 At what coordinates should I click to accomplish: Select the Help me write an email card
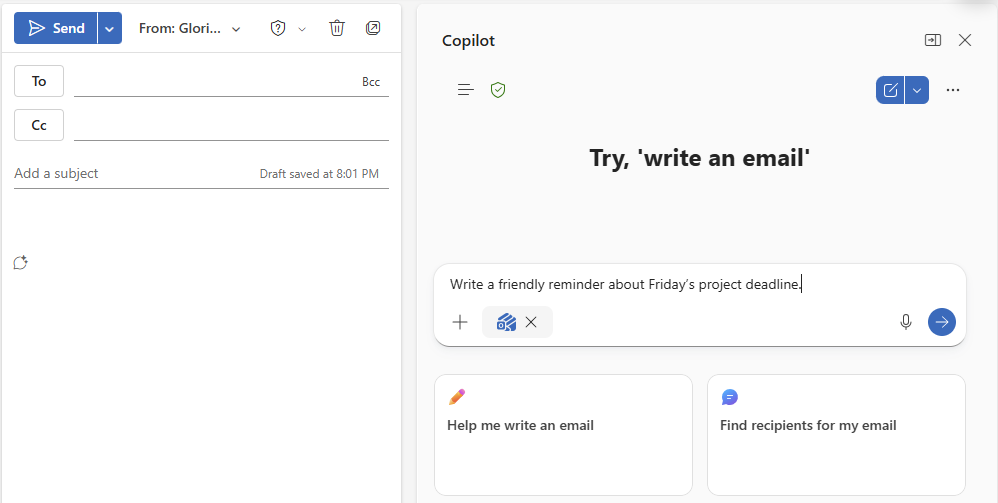coord(563,435)
